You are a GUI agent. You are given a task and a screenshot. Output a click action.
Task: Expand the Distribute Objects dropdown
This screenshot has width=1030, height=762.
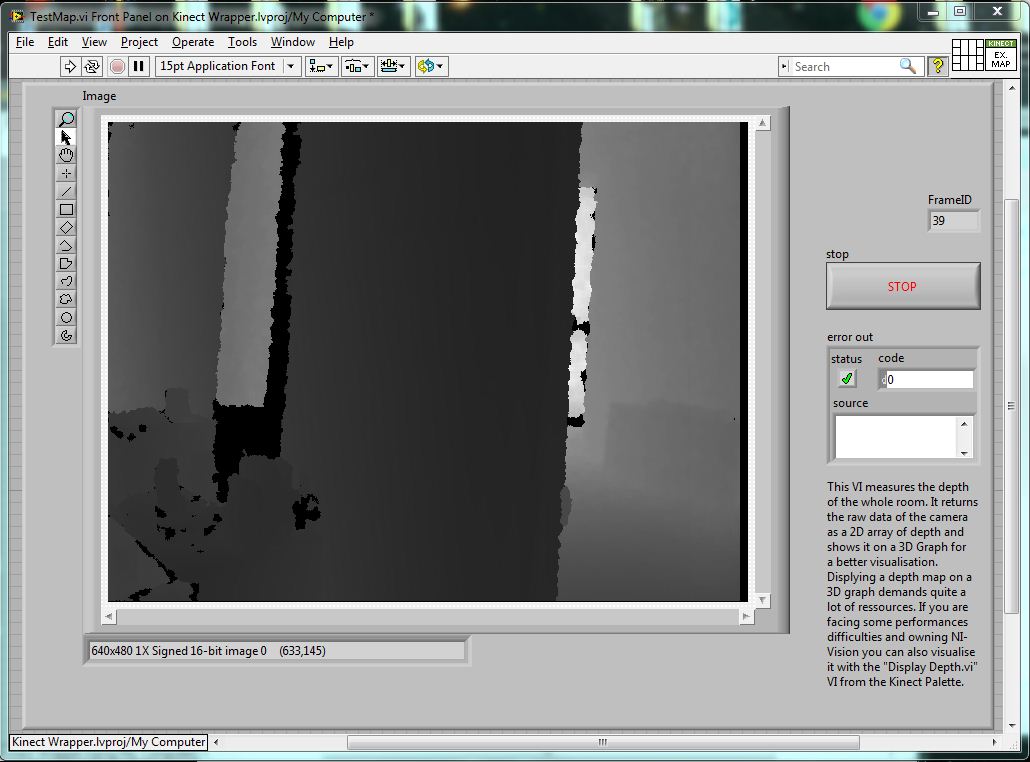(x=357, y=66)
